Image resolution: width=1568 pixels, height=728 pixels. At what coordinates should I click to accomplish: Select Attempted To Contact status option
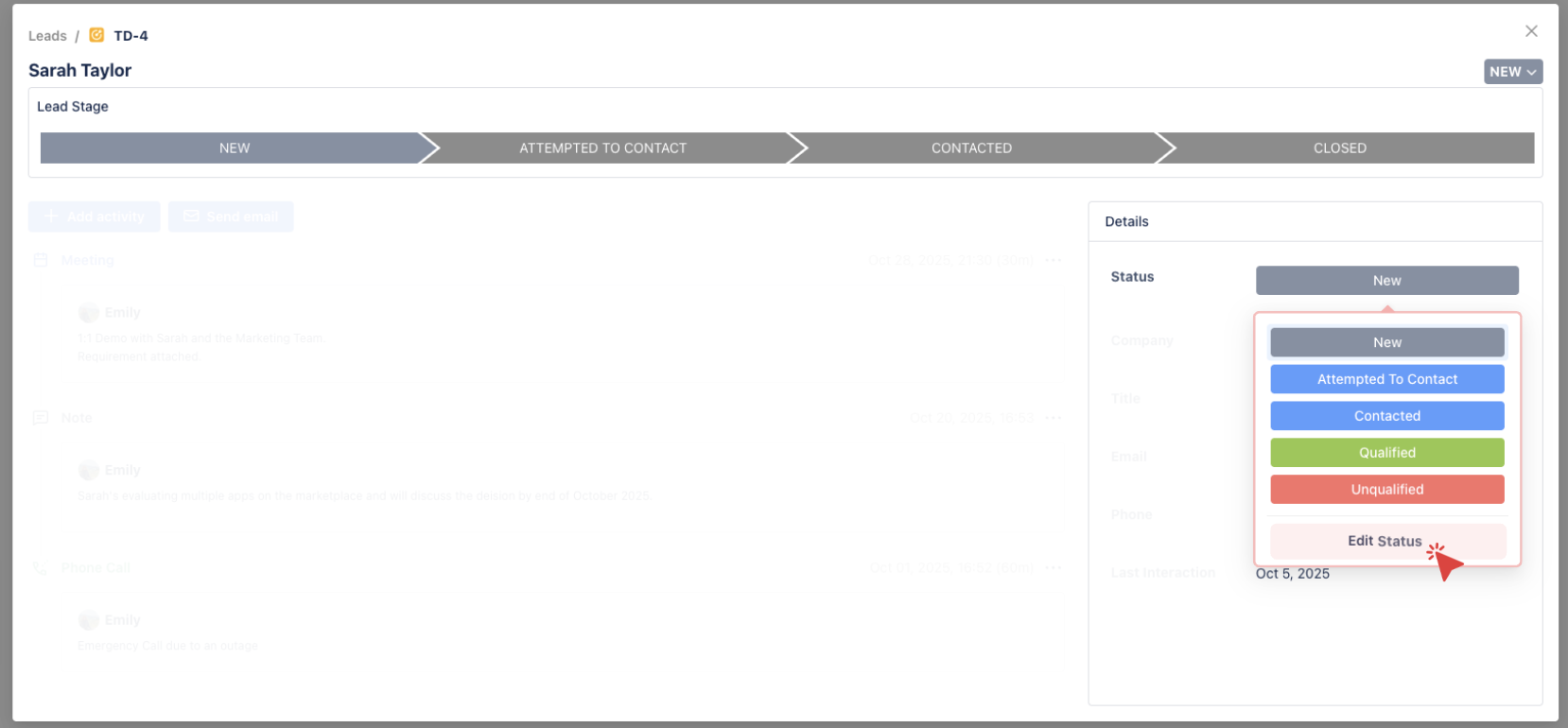tap(1386, 379)
